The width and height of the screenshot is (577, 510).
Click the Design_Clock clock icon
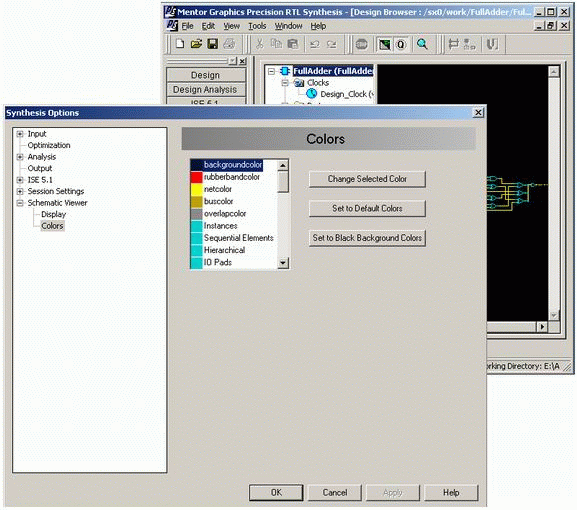click(312, 94)
